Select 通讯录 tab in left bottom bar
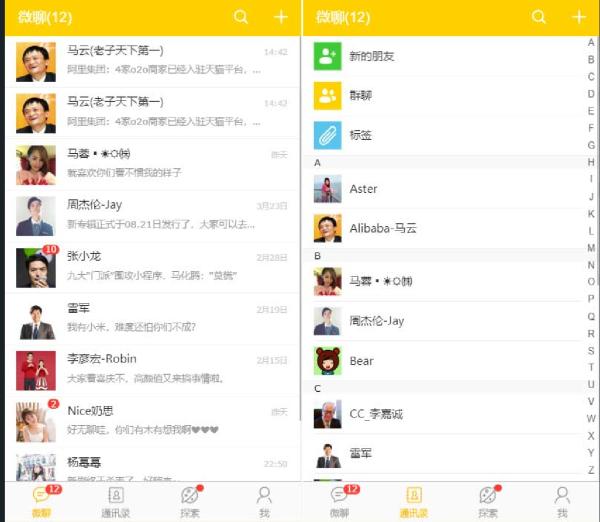The width and height of the screenshot is (600, 522). (116, 501)
